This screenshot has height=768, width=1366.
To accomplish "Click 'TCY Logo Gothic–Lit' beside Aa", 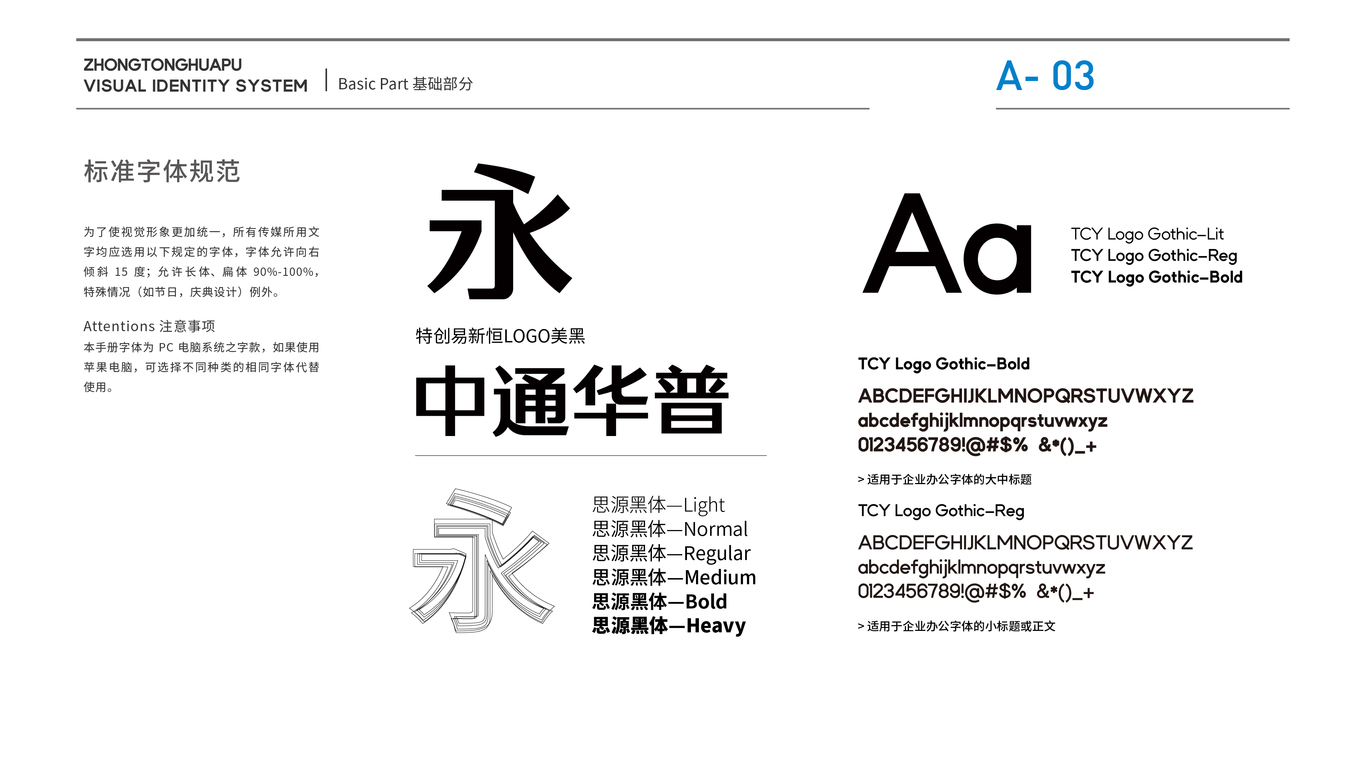I will pos(1147,234).
